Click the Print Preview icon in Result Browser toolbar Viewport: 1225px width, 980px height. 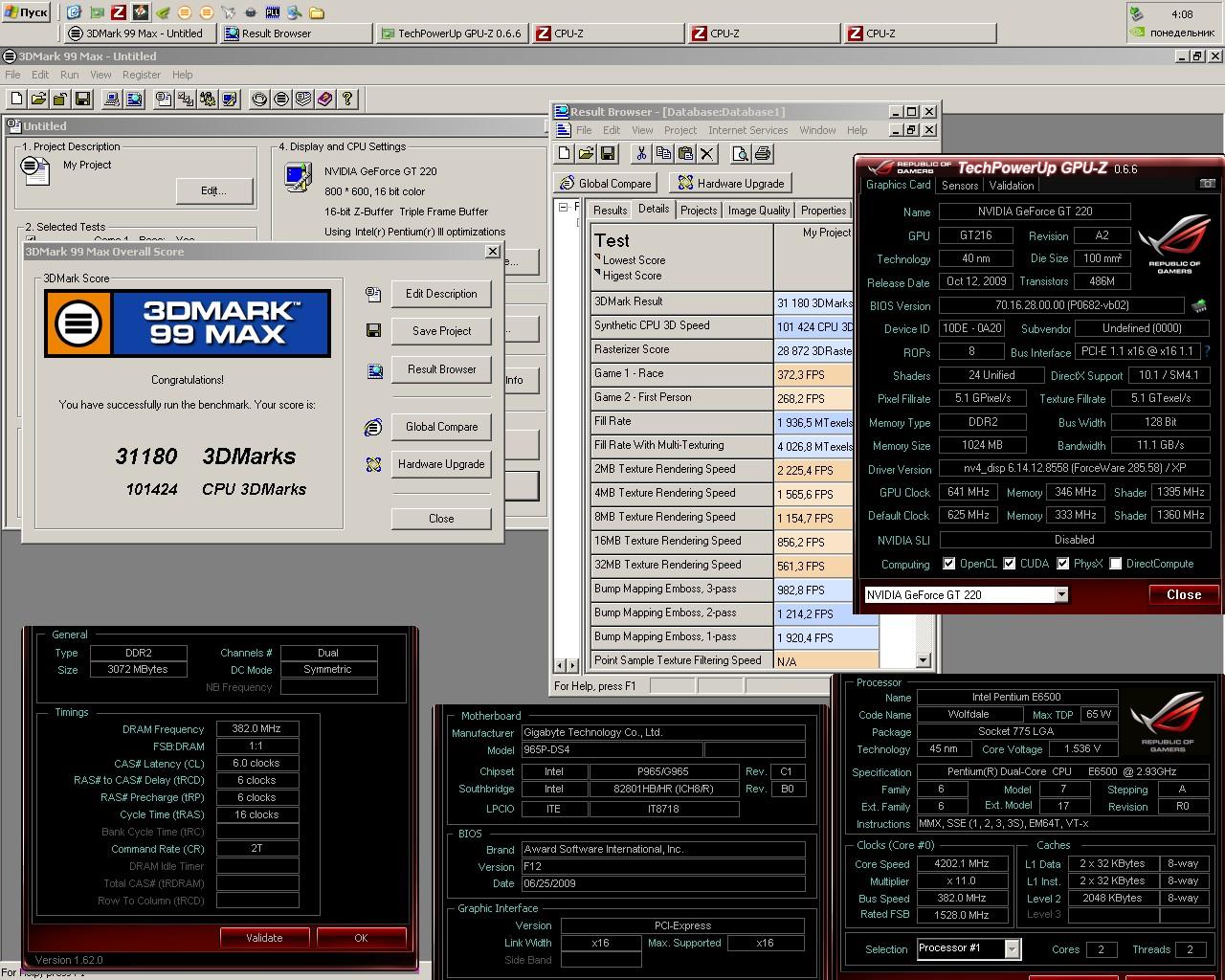coord(740,153)
